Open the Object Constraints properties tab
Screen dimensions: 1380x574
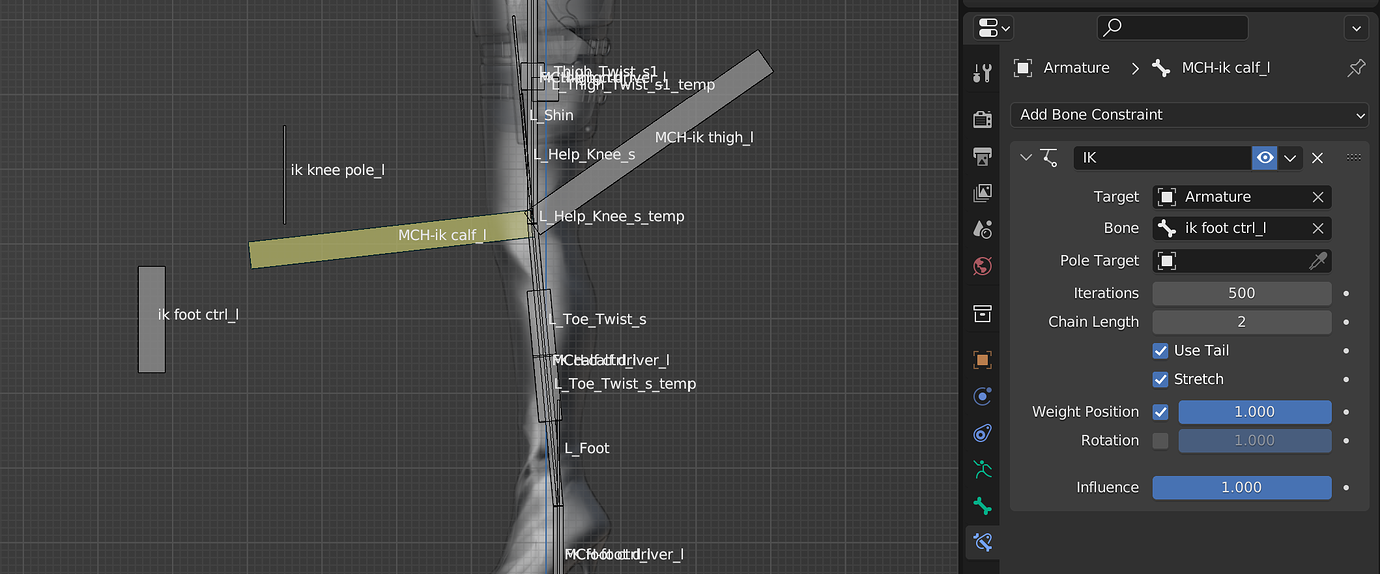[982, 433]
